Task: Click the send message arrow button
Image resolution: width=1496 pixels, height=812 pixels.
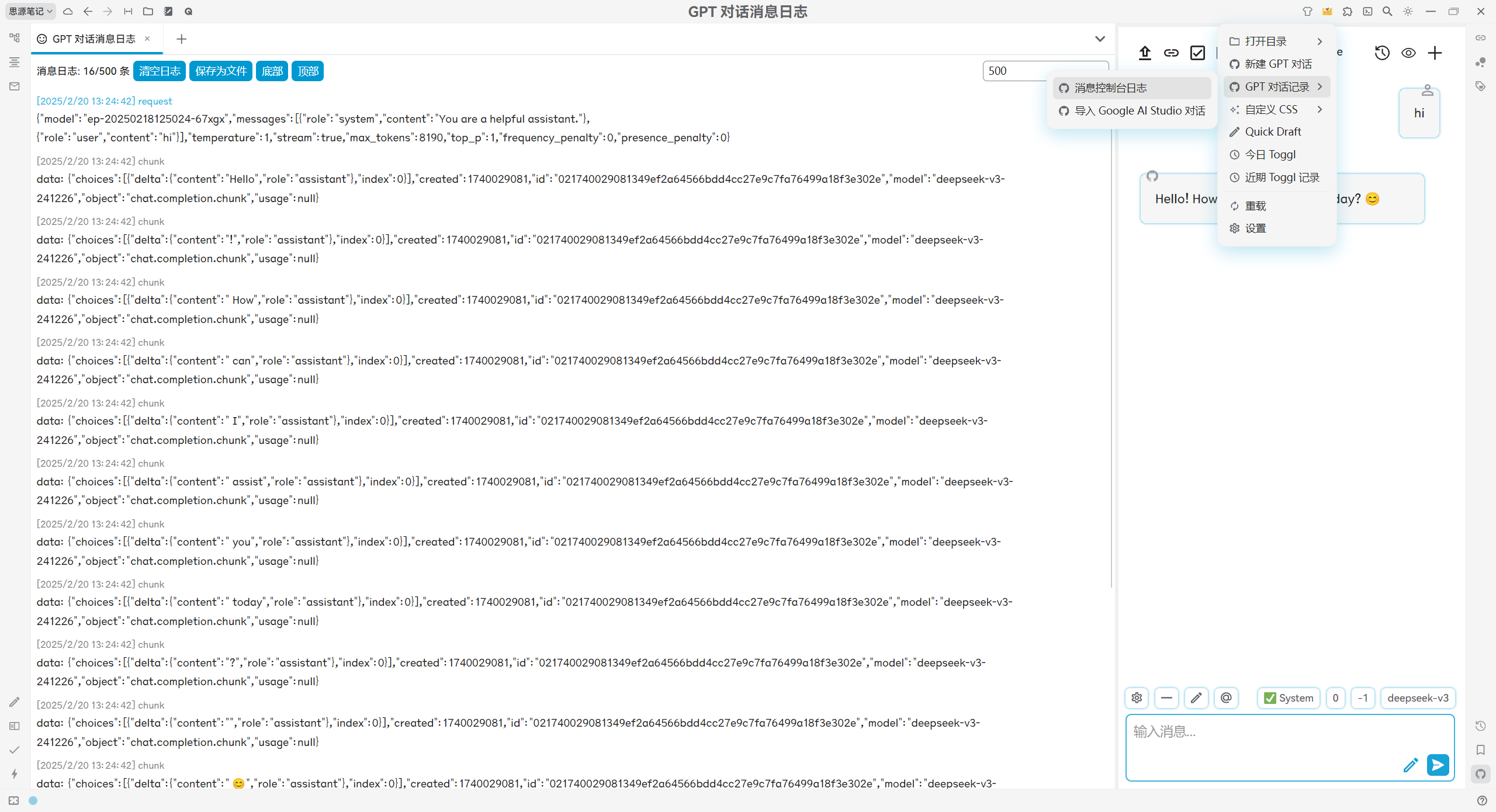Action: (1438, 765)
